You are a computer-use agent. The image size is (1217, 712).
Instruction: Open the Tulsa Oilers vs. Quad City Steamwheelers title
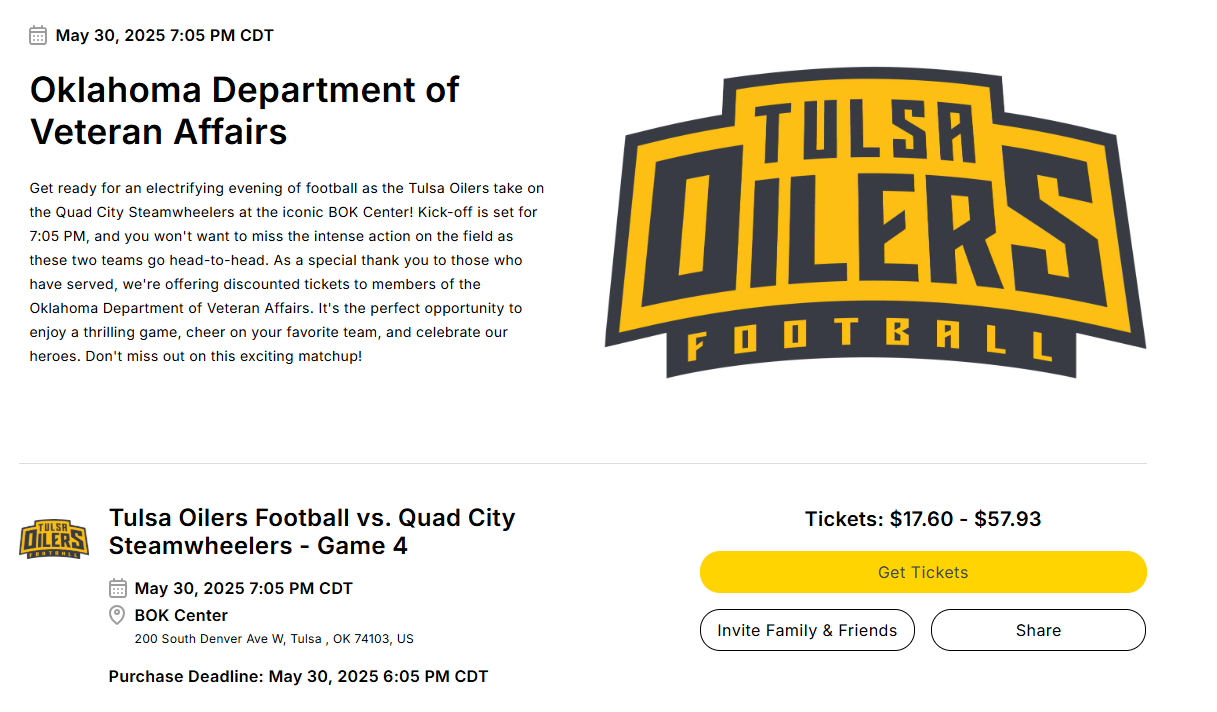311,532
